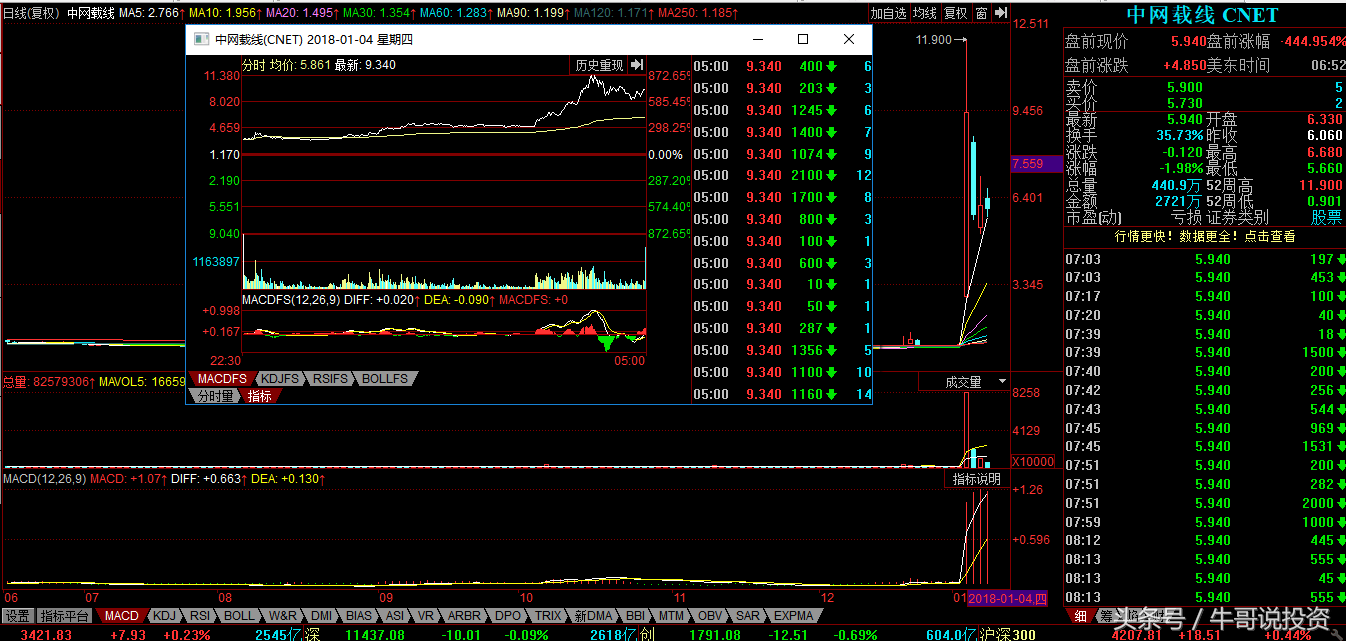Select the 分时量 tab in popup
Screen dimensions: 1346x641
click(214, 395)
